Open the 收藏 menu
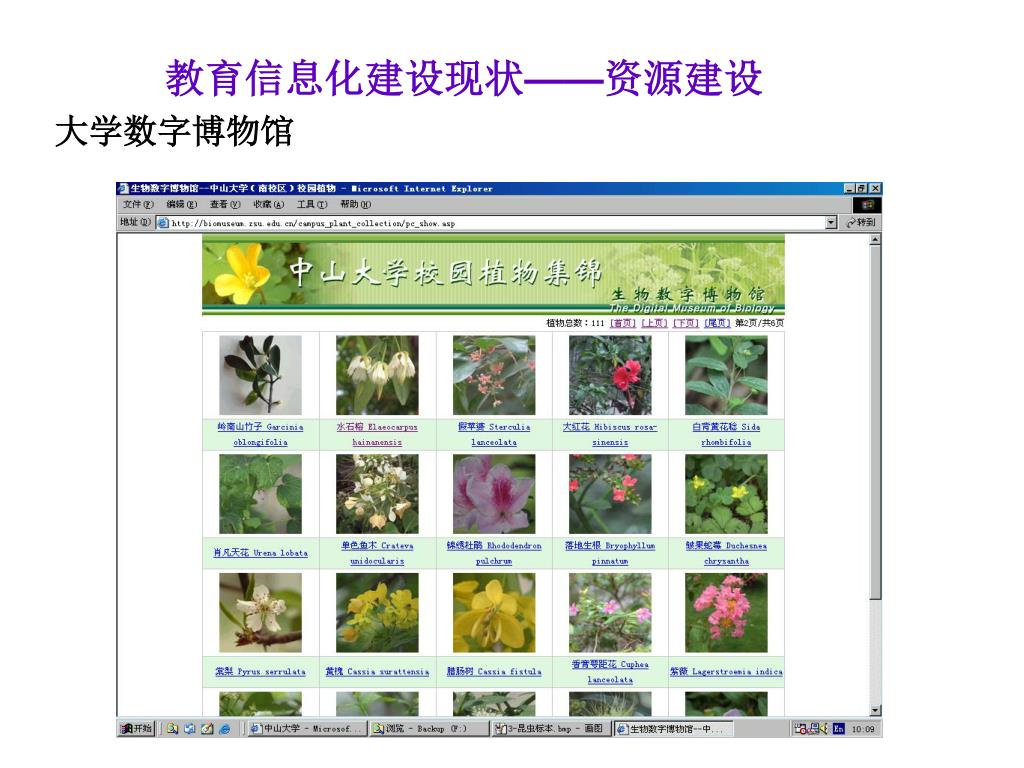 pyautogui.click(x=268, y=204)
